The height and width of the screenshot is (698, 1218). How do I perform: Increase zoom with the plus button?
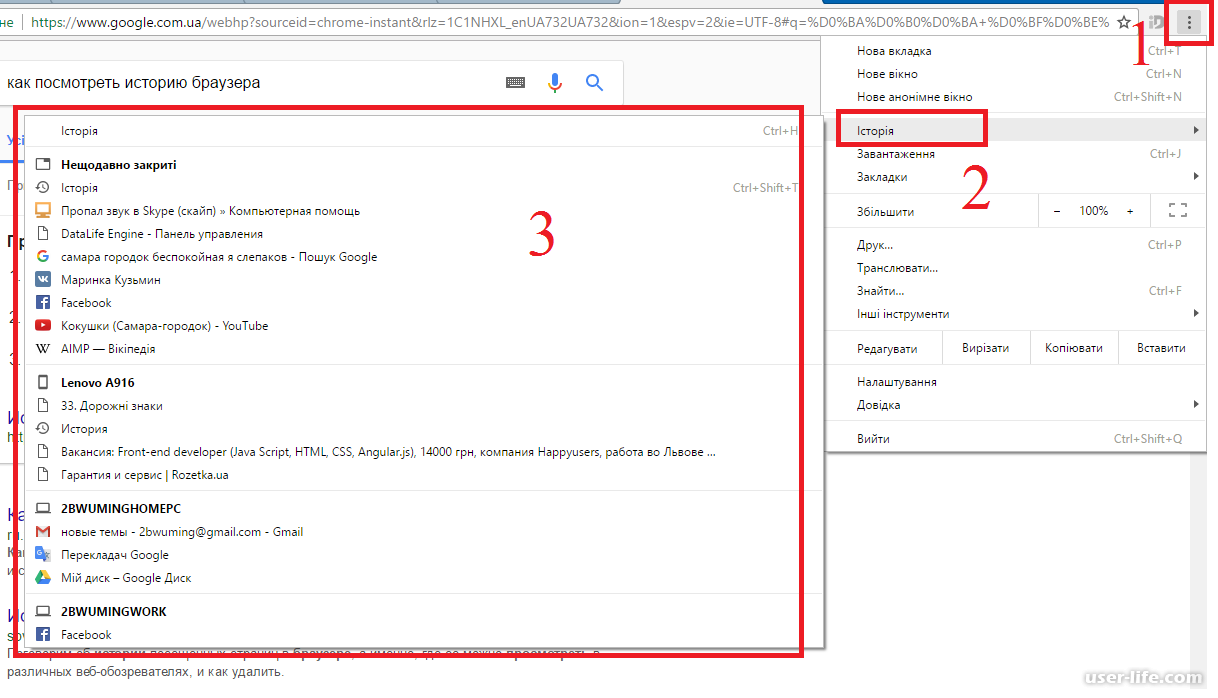pos(1130,211)
